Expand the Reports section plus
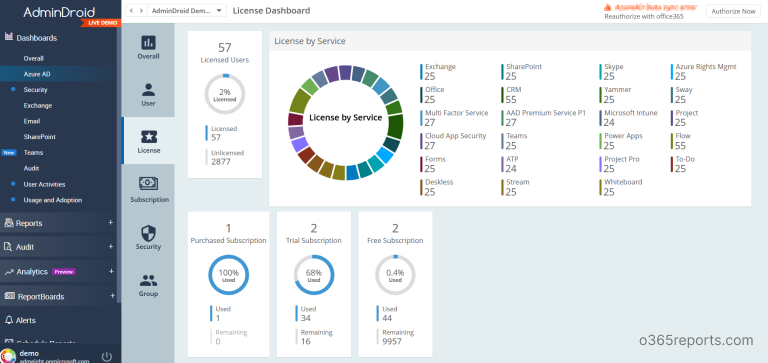This screenshot has width=768, height=363. tap(111, 222)
